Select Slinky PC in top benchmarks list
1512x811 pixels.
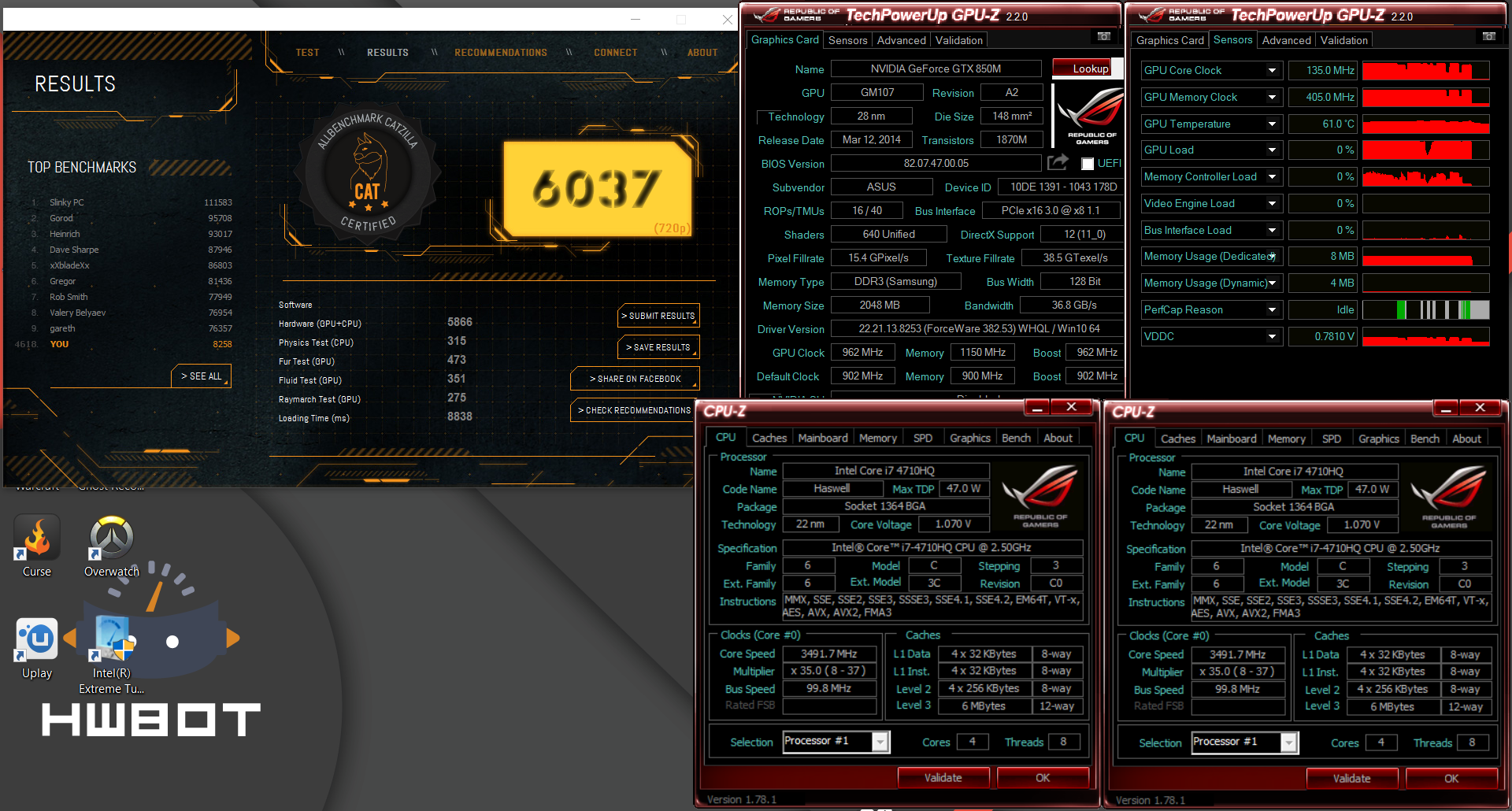click(x=131, y=202)
